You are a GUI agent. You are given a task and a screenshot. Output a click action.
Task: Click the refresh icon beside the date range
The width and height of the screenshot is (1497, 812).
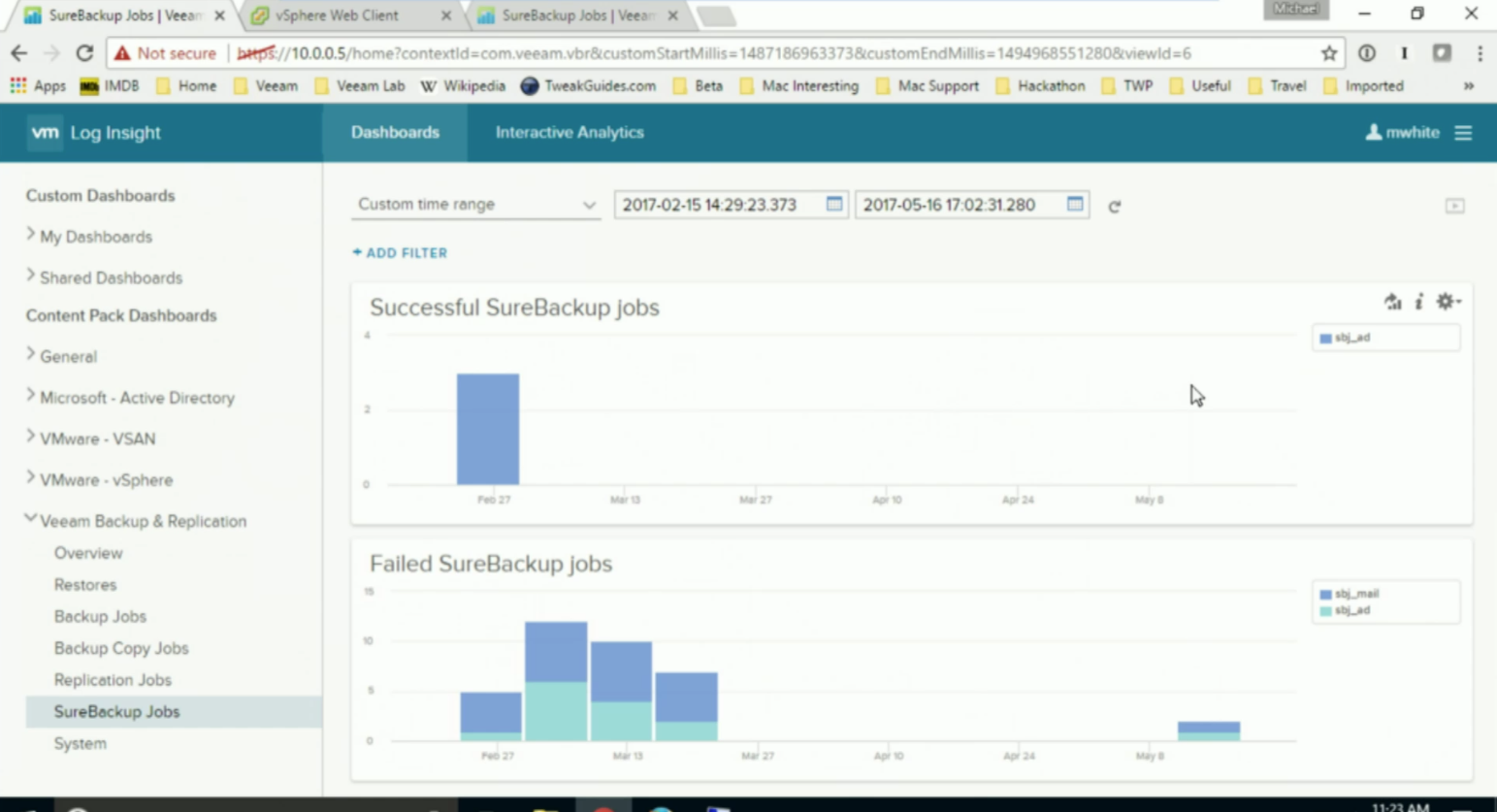click(x=1115, y=206)
